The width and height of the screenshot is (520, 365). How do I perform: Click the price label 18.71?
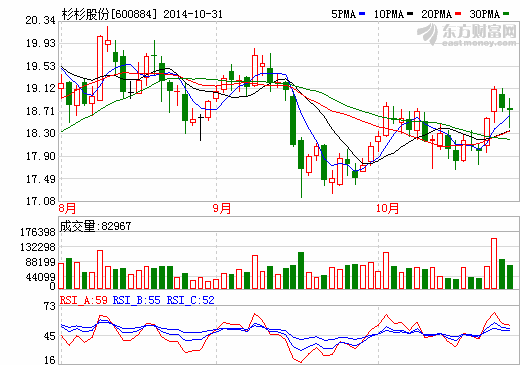tap(41, 111)
